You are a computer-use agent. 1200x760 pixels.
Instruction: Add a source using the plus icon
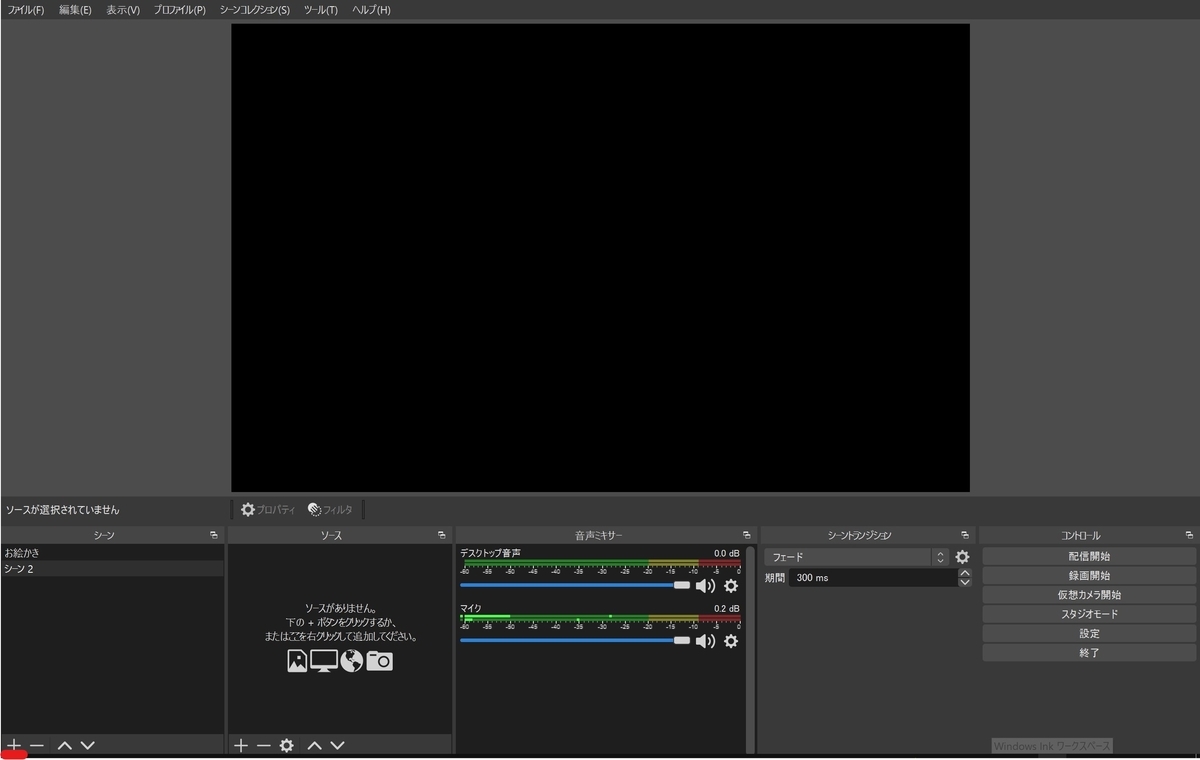tap(240, 745)
